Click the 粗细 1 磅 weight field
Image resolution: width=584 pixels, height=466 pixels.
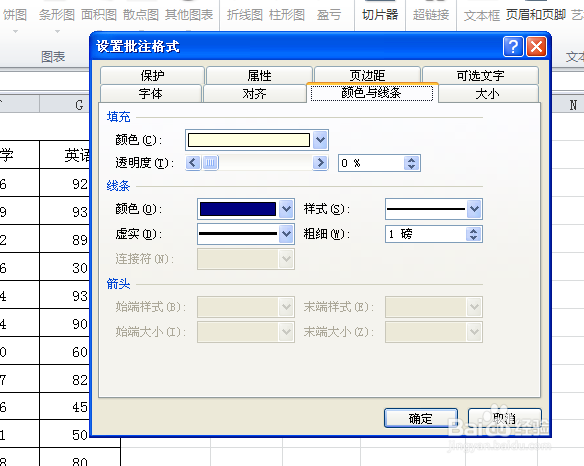426,234
